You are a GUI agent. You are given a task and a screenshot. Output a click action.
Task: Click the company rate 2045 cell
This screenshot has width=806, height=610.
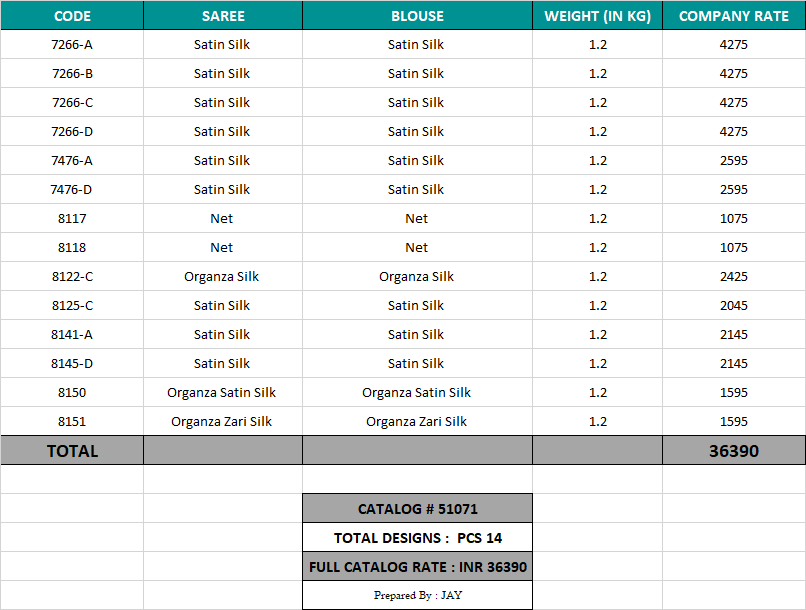coord(733,306)
